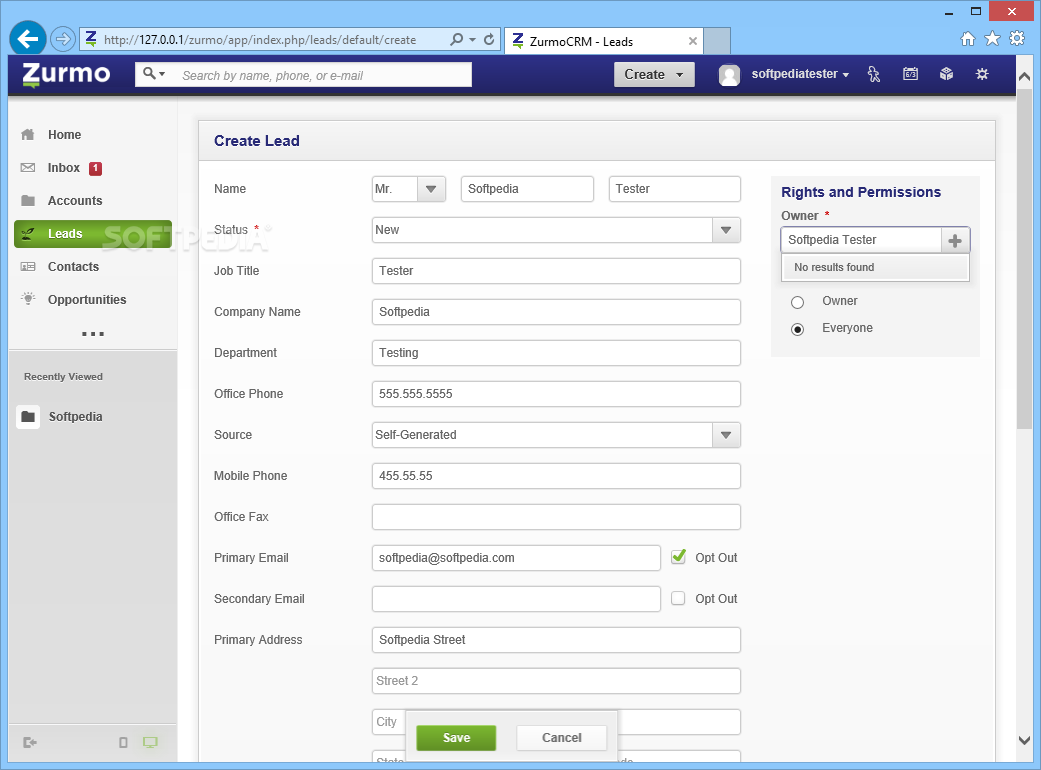Click the Zurmo logo

point(66,74)
